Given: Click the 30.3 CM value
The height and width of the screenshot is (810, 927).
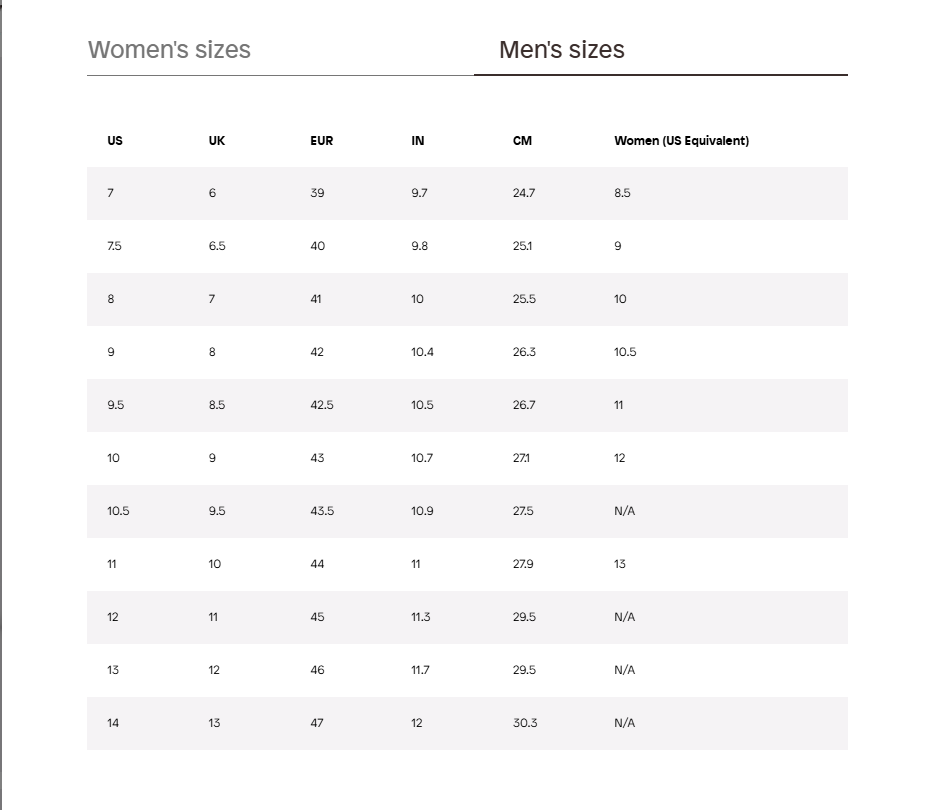Looking at the screenshot, I should pyautogui.click(x=525, y=723).
